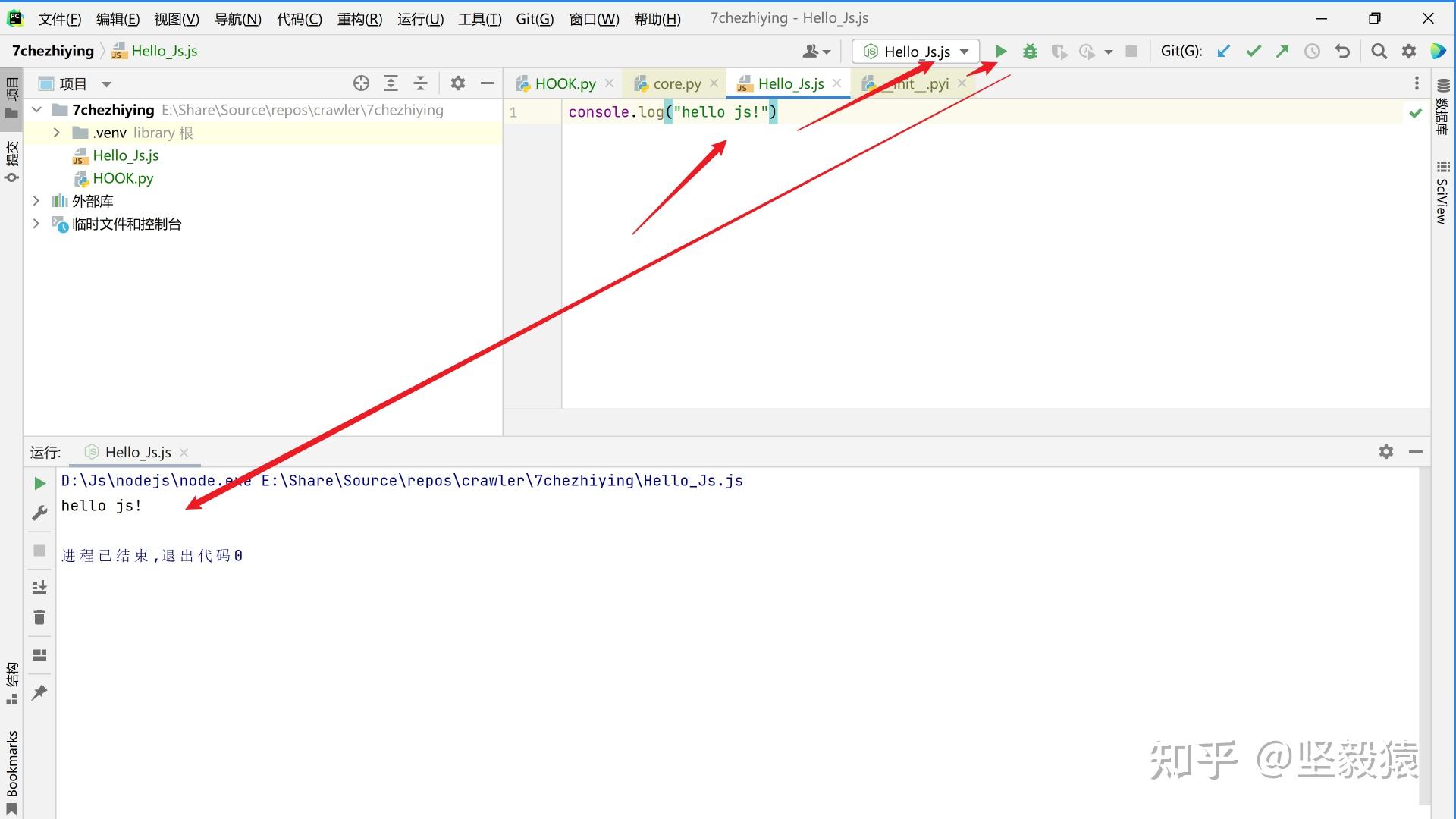The width and height of the screenshot is (1456, 819).
Task: Expand the 外部库 tree node
Action: click(x=36, y=201)
